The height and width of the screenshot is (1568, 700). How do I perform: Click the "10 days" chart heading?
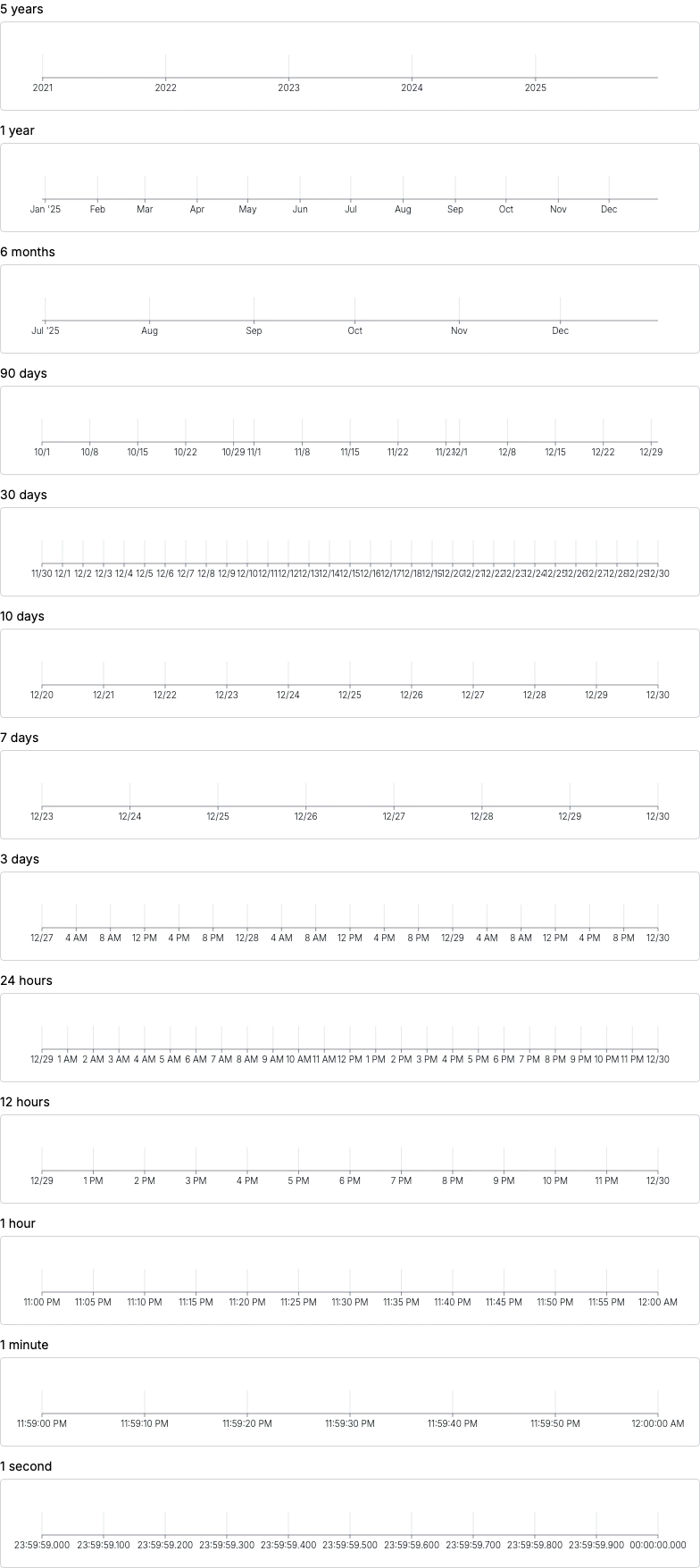(22, 616)
